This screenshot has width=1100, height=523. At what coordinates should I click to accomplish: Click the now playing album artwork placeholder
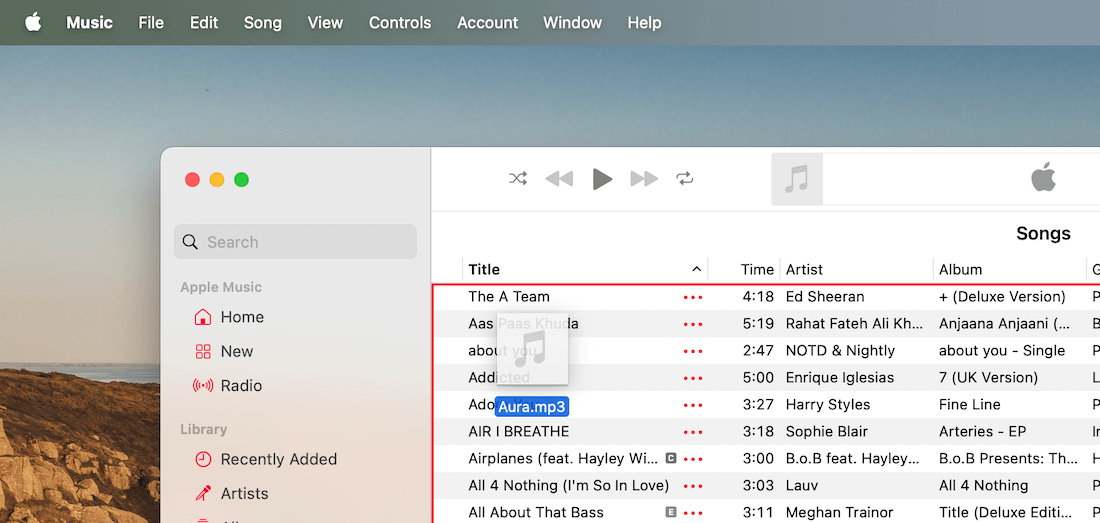(x=797, y=179)
